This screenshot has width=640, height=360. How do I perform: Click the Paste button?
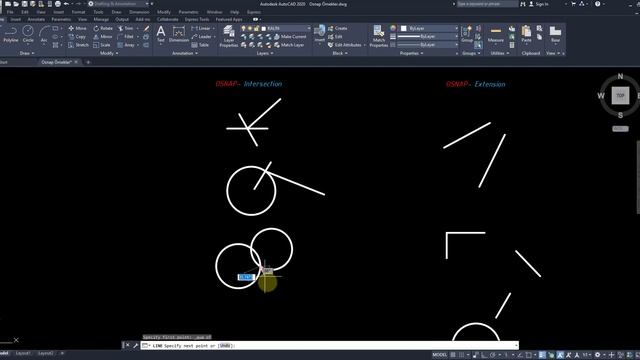pyautogui.click(x=526, y=34)
